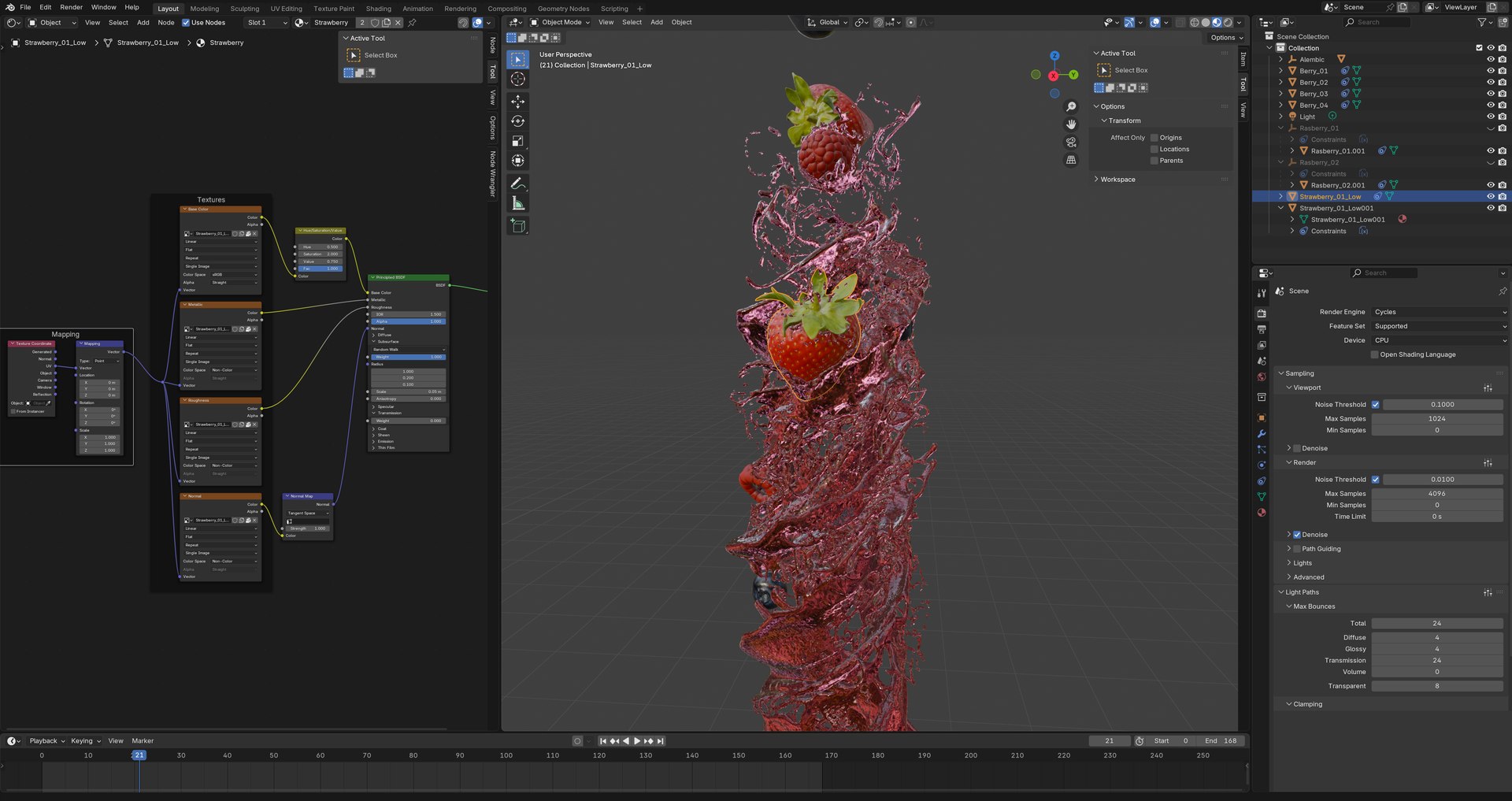
Task: Expand the Alembic collection in outliner
Action: (1280, 60)
